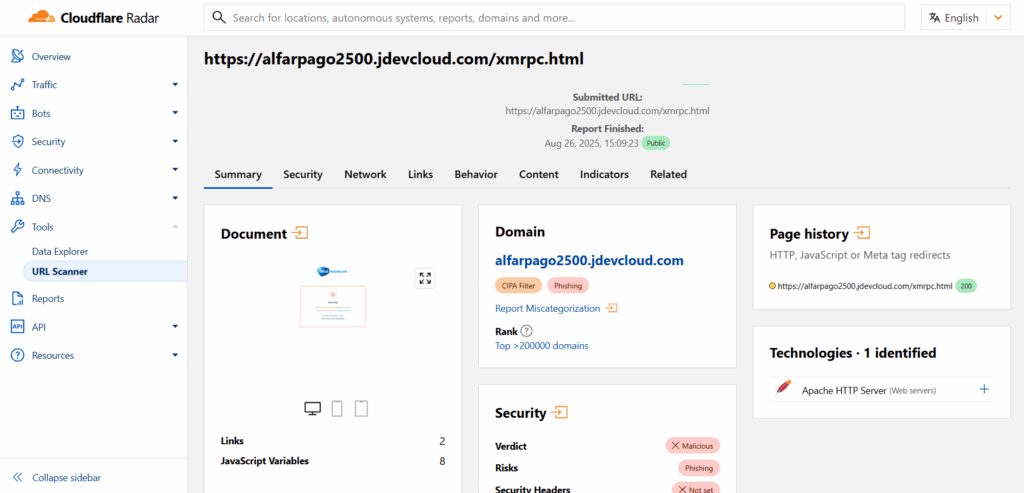Expand the Security sidebar submenu
Screen dimensions: 1024x493
click(175, 142)
